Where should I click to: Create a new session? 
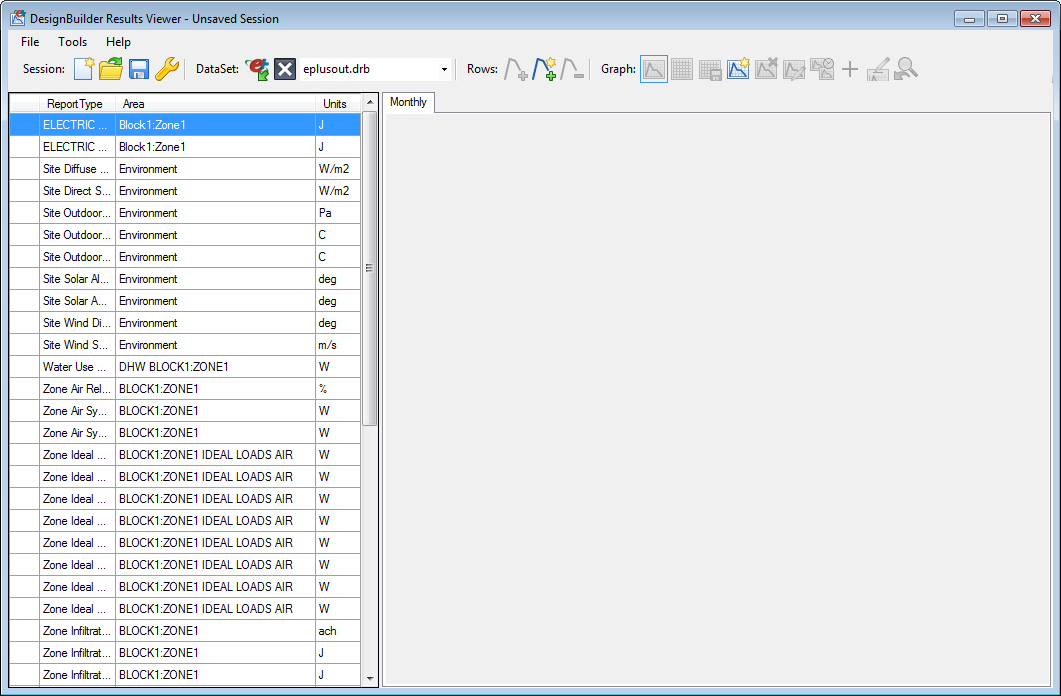pyautogui.click(x=85, y=69)
